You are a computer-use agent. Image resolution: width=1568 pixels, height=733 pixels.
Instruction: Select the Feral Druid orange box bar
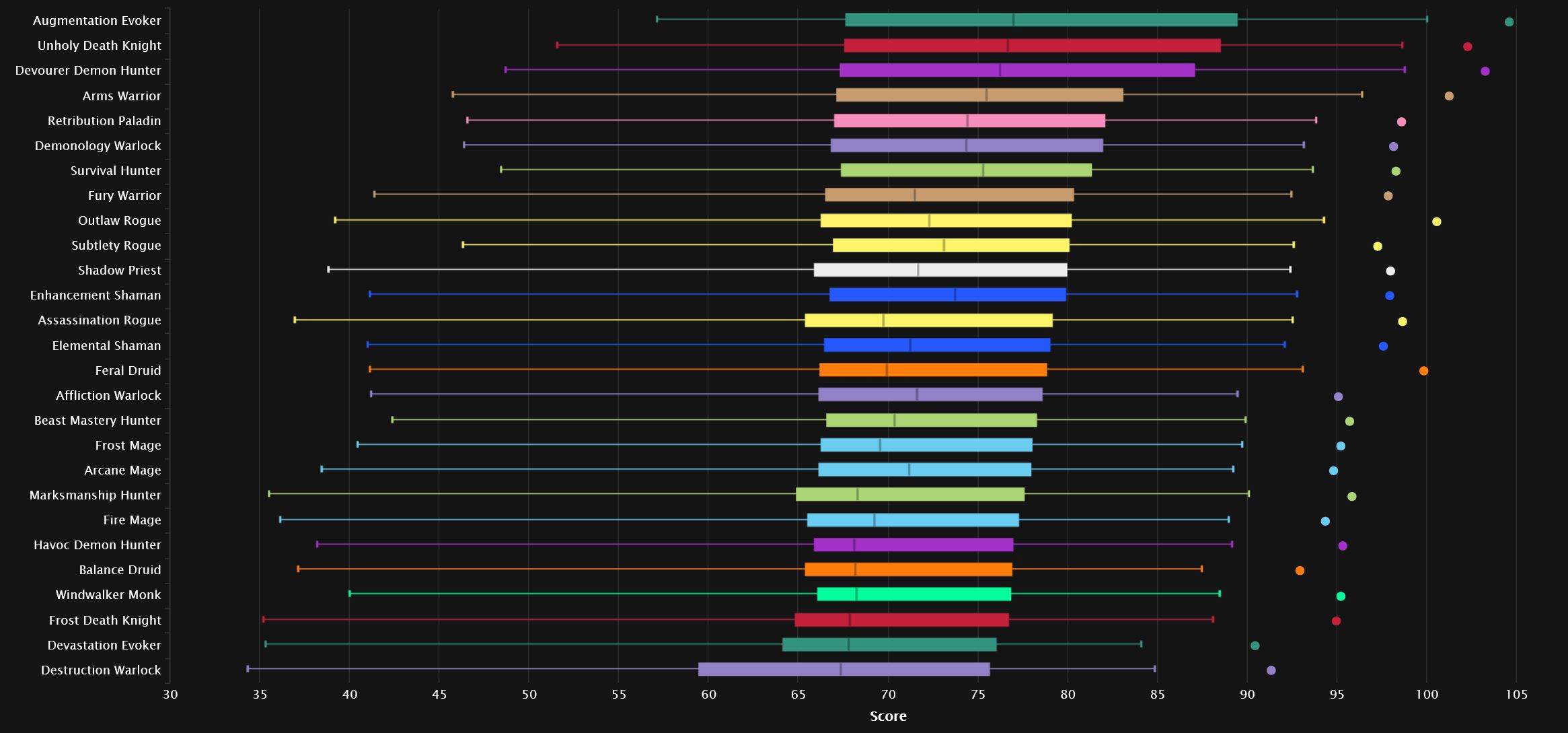pos(933,370)
